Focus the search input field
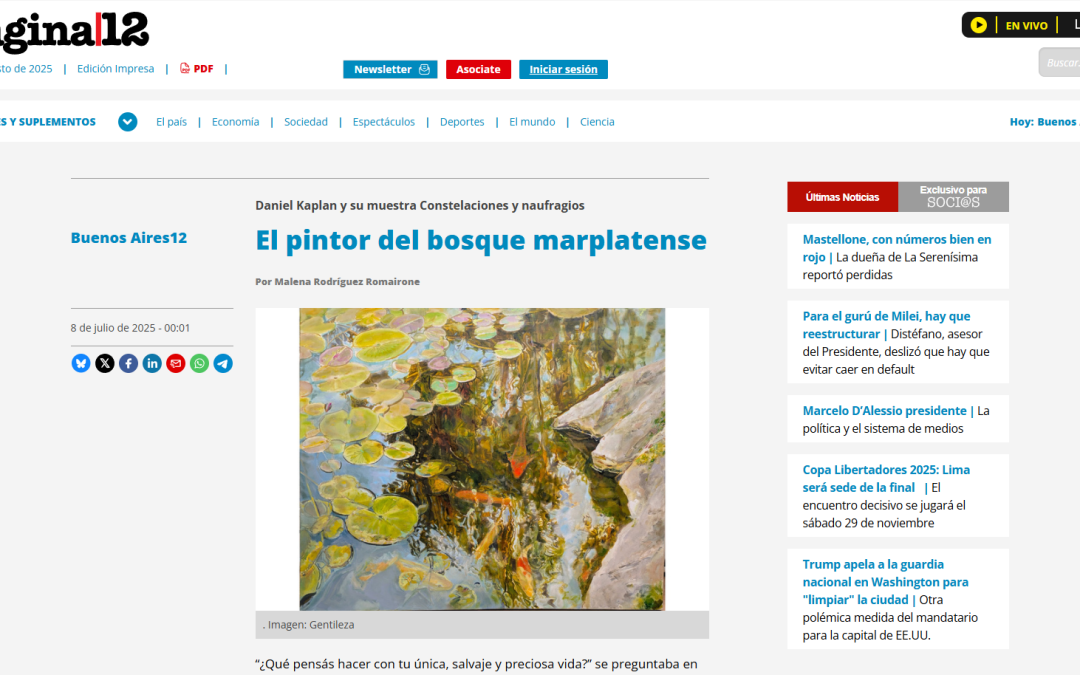The height and width of the screenshot is (675, 1080). click(1060, 63)
